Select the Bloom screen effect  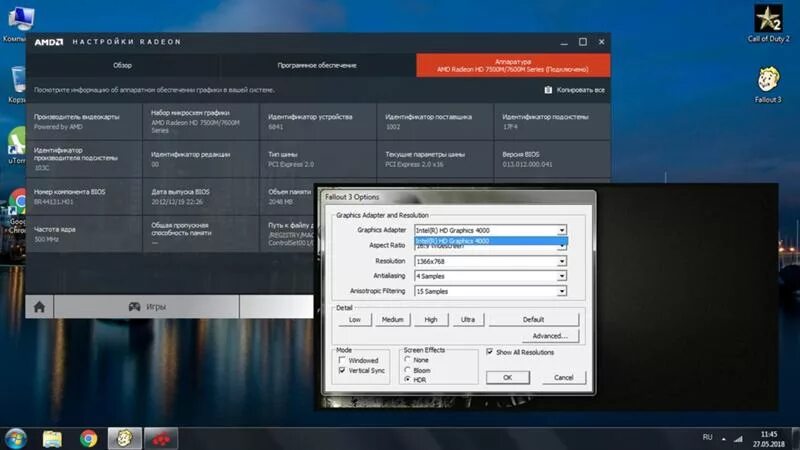pyautogui.click(x=407, y=370)
